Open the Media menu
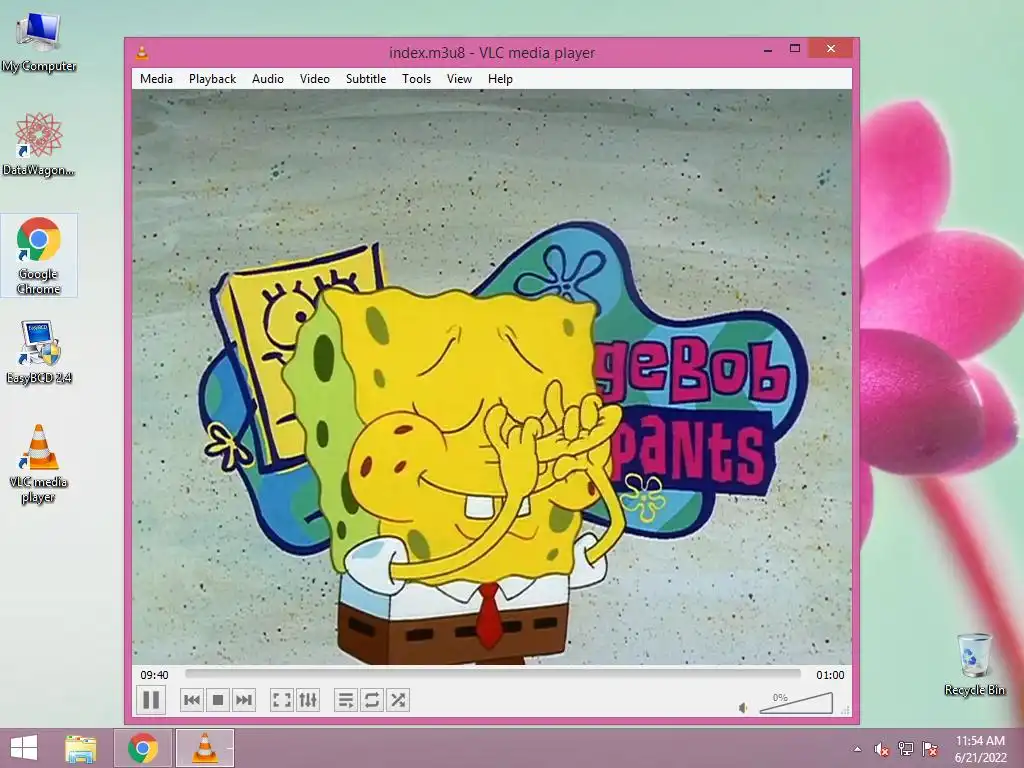The image size is (1024, 768). 156,78
